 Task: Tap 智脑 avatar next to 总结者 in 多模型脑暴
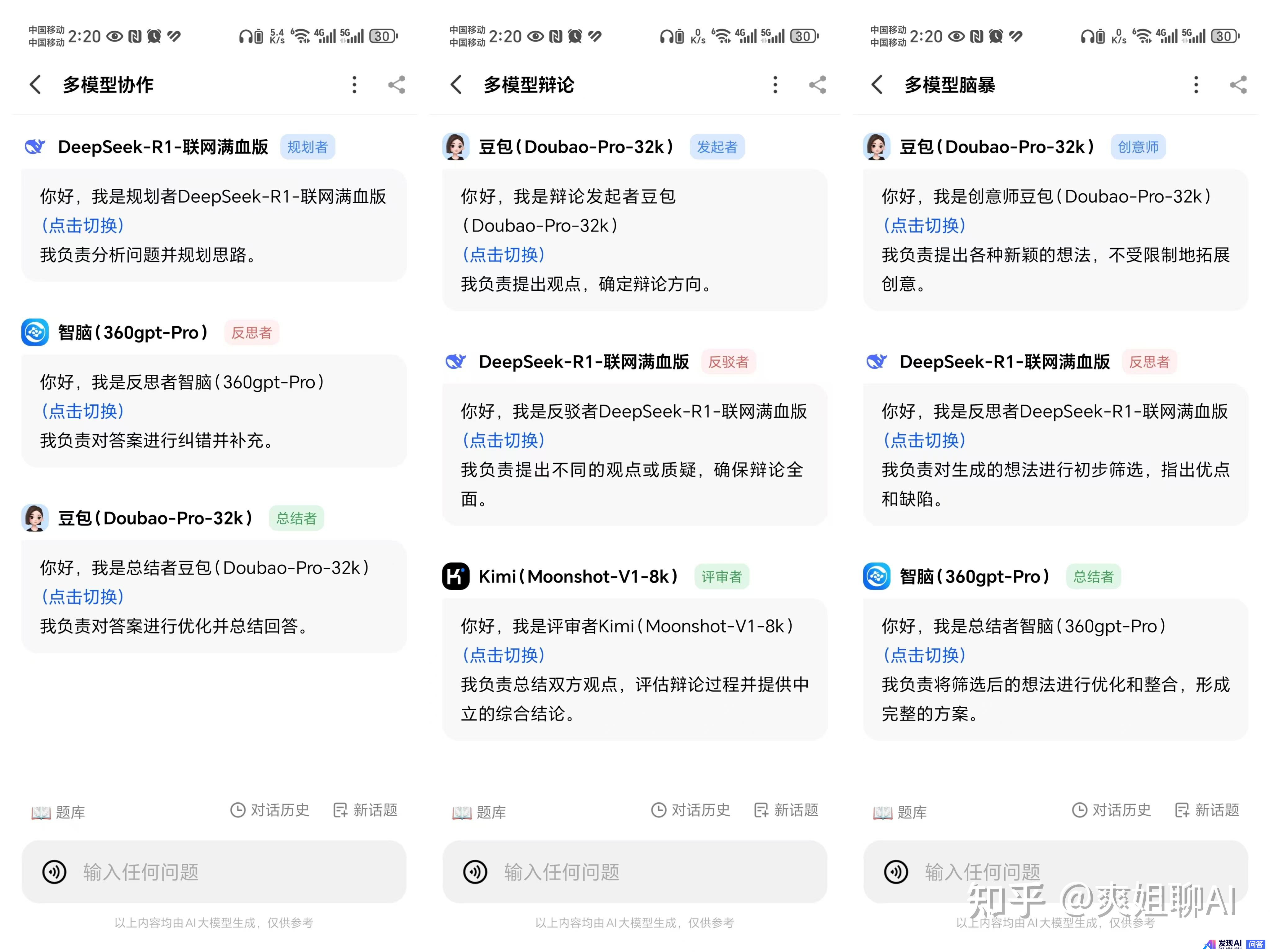[x=877, y=576]
